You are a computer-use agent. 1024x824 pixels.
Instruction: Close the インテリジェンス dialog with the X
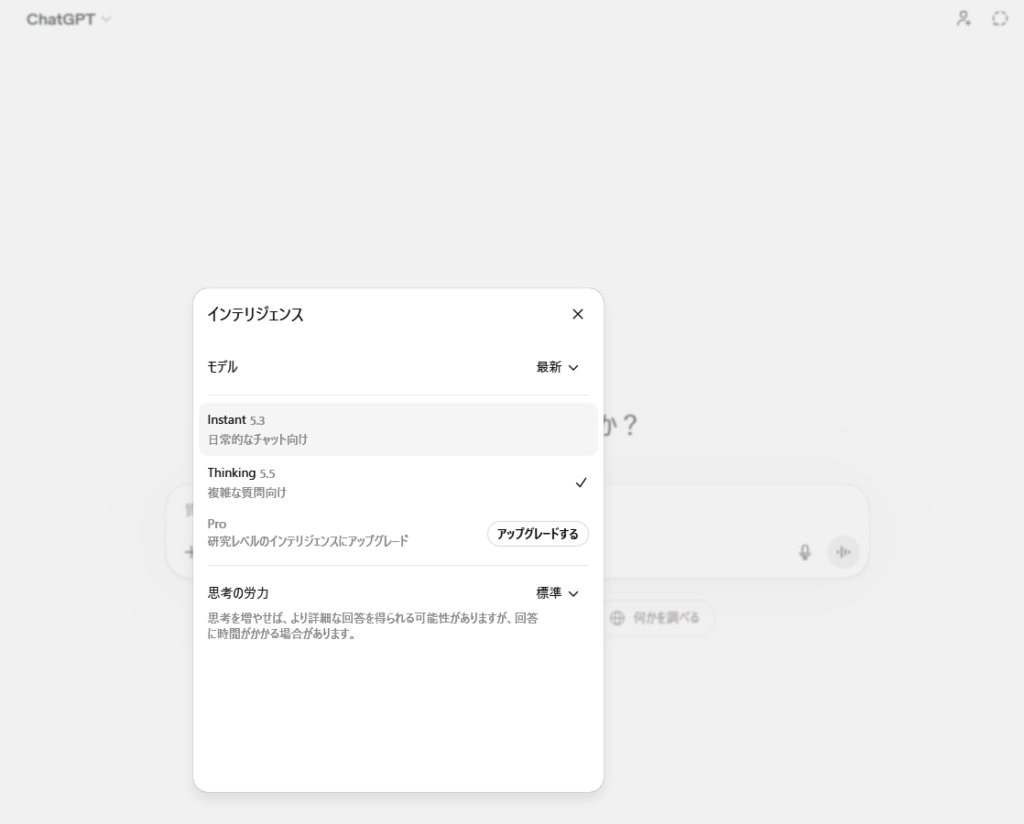click(x=577, y=314)
